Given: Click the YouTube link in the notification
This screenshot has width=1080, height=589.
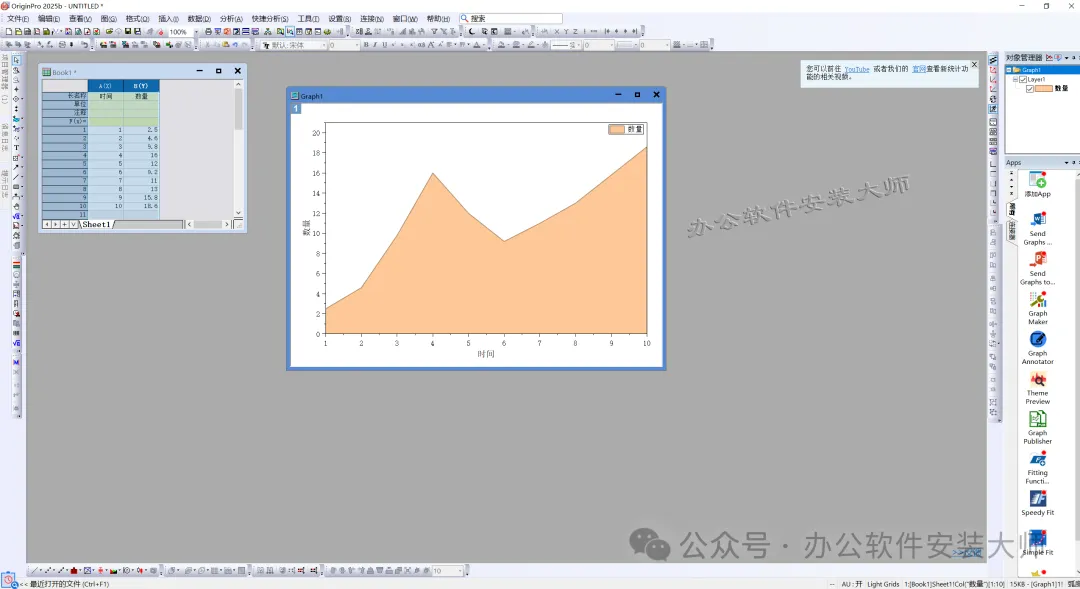Looking at the screenshot, I should (856, 69).
